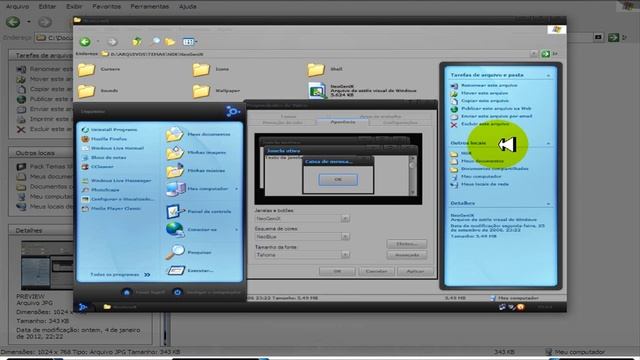
Task: Open Windows Live Messenger from start menu
Action: (x=116, y=180)
